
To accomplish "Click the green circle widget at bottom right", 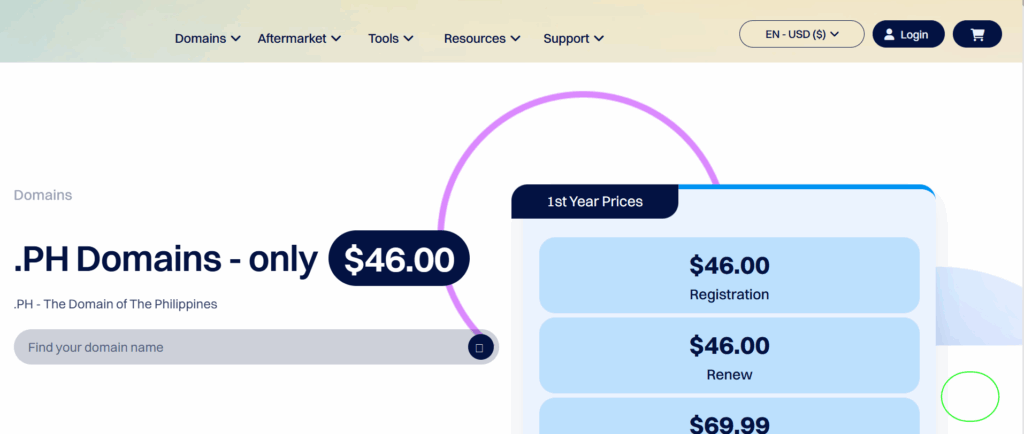I will tap(970, 396).
